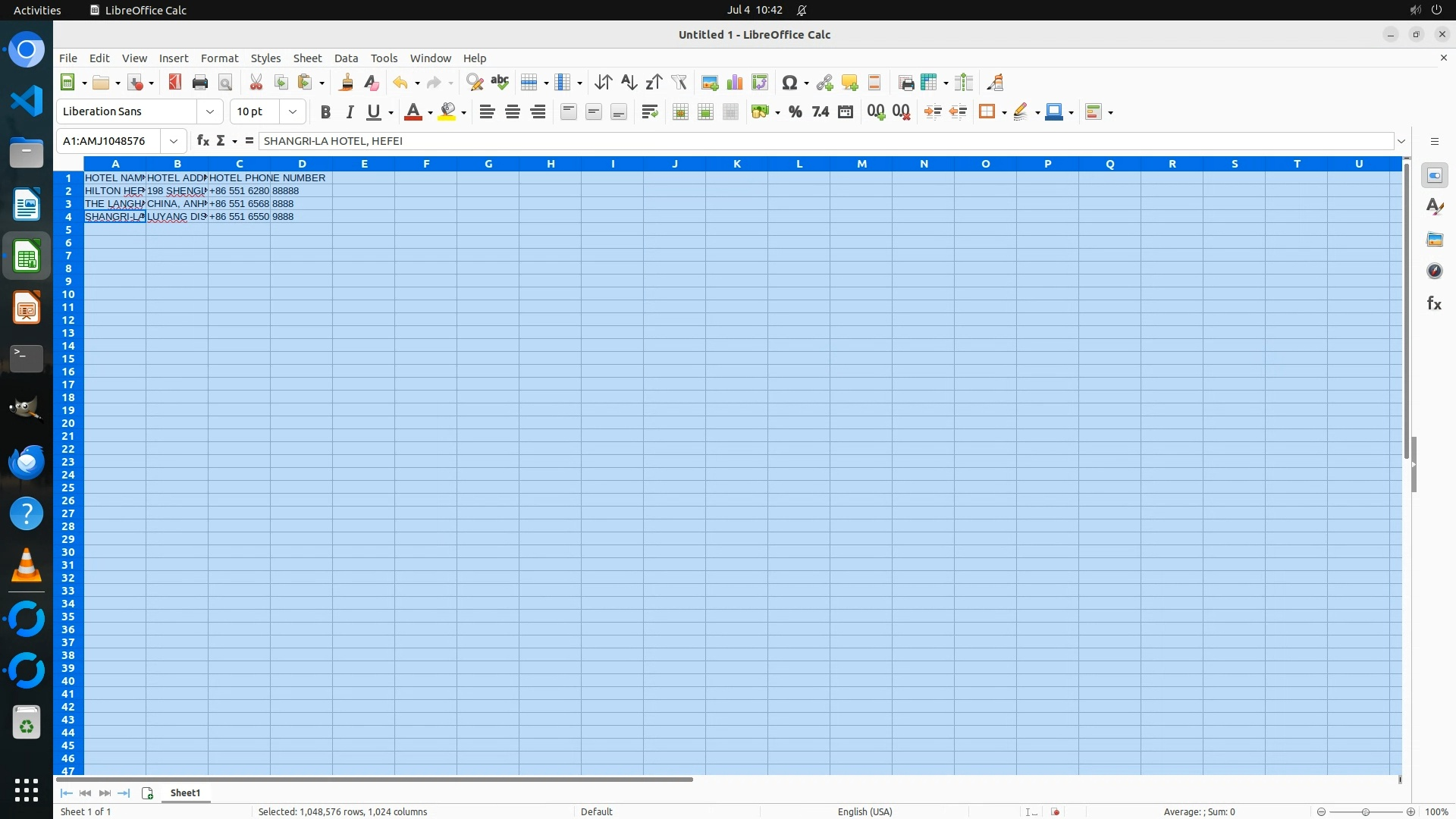Screen dimensions: 1456x819
Task: Open the Sheet menu
Action: coord(307,58)
